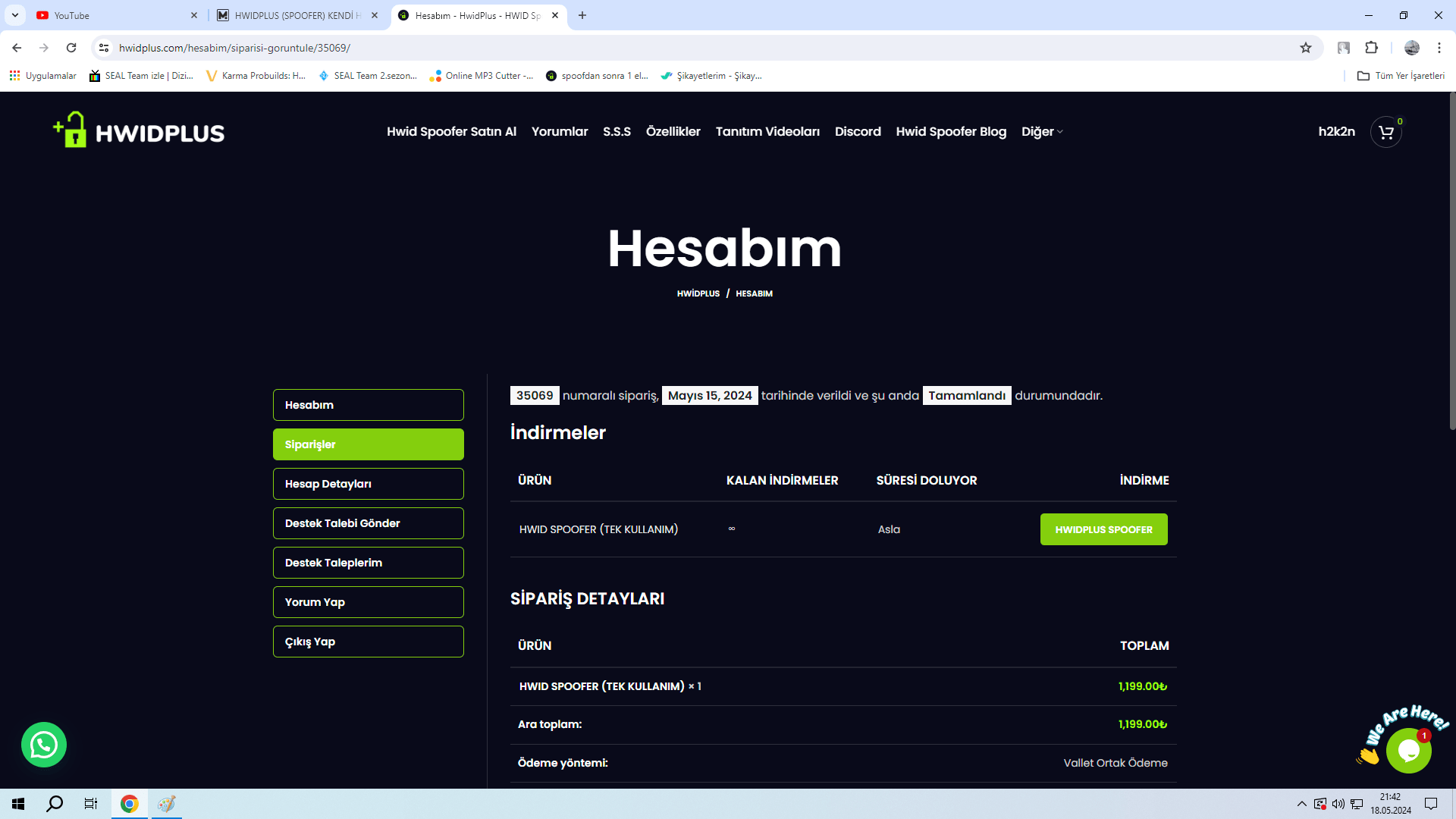Click the h2k2n username link
Viewport: 1456px width, 819px height.
1336,132
